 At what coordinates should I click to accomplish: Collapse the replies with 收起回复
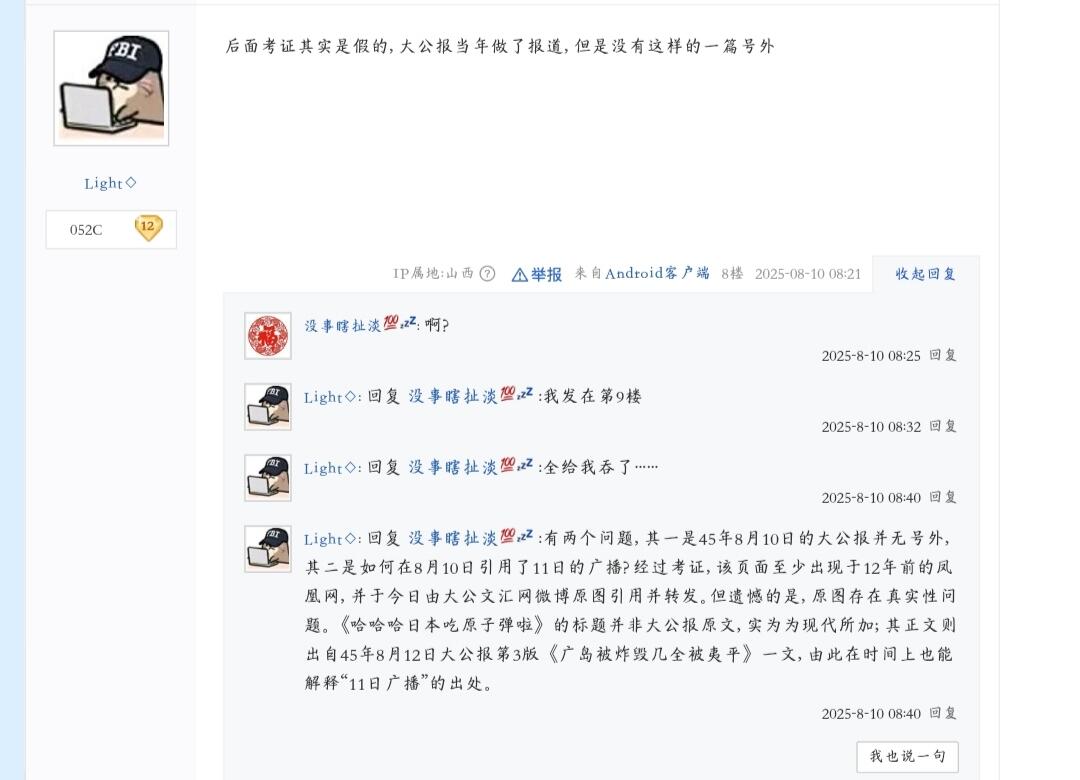(925, 274)
